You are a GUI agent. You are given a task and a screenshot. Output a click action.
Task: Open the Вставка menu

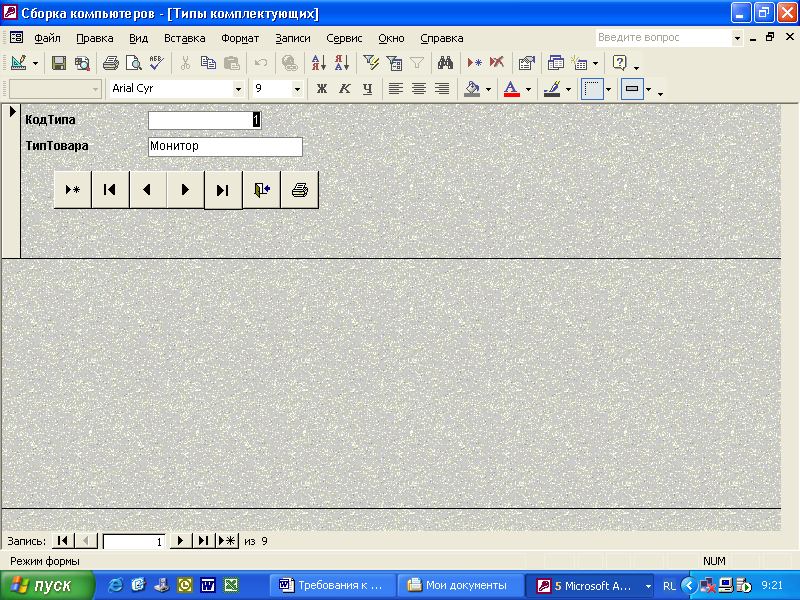185,38
